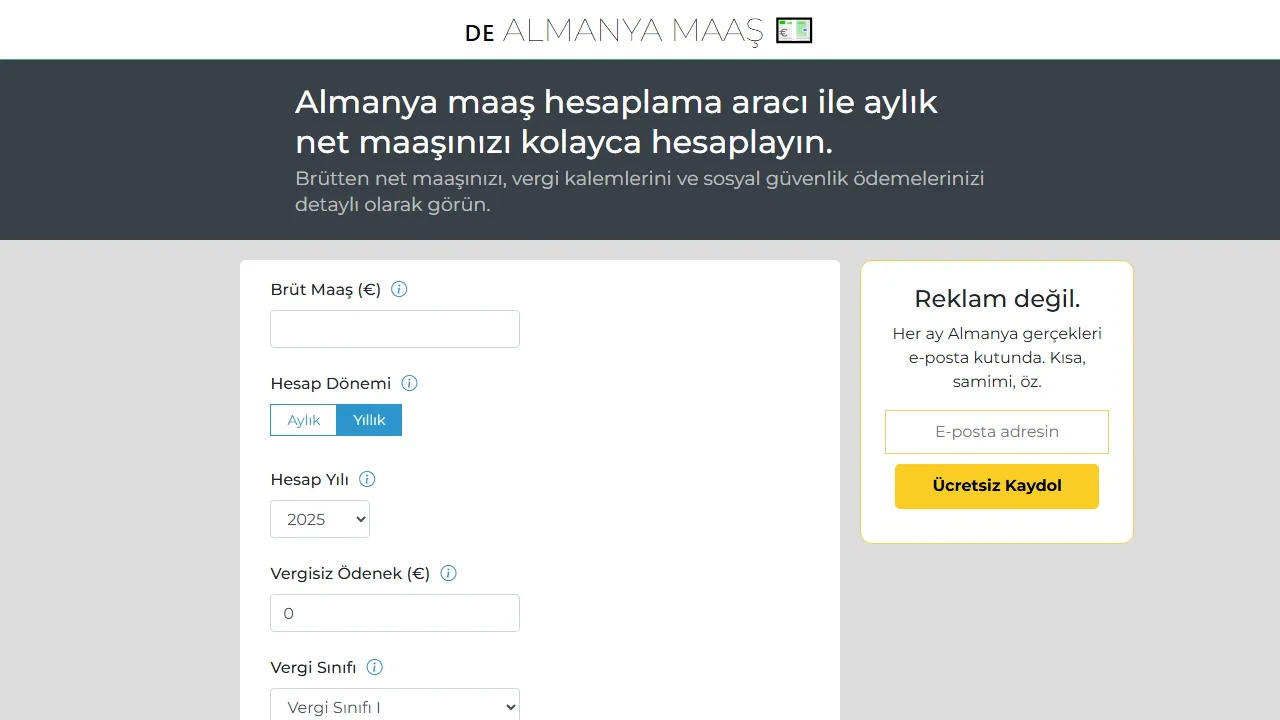Click the Vergisiz Ödenek amount field

click(394, 612)
